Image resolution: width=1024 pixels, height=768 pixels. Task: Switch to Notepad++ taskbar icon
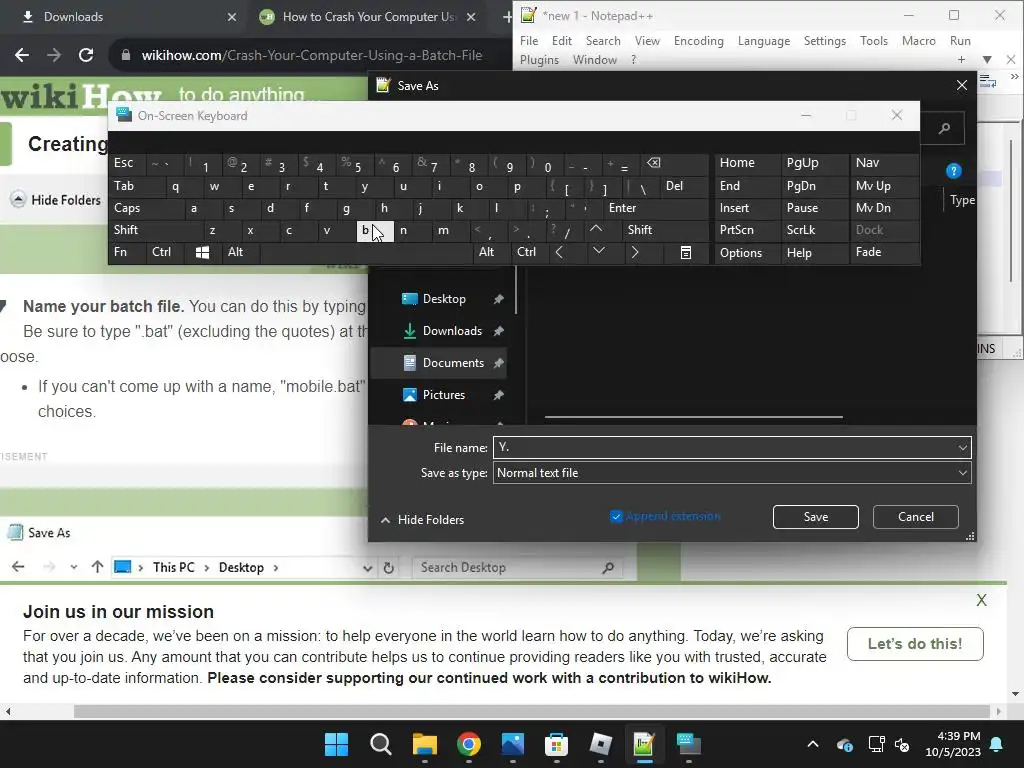644,744
